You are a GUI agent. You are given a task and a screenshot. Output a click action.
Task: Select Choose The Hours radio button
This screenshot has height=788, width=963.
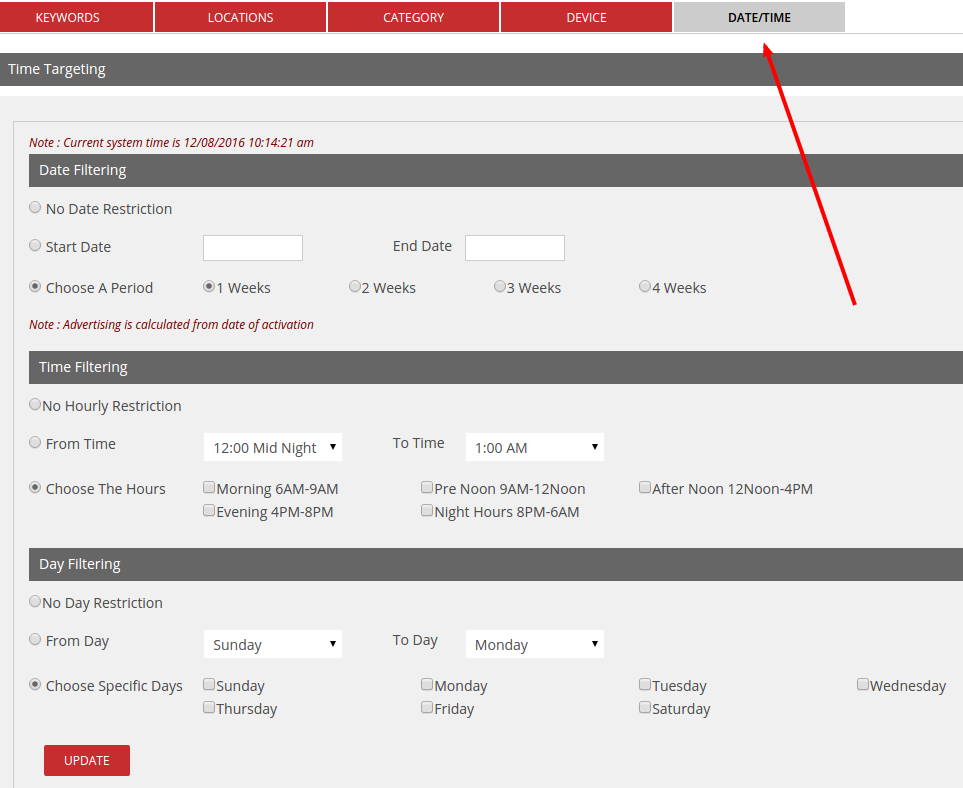point(35,488)
